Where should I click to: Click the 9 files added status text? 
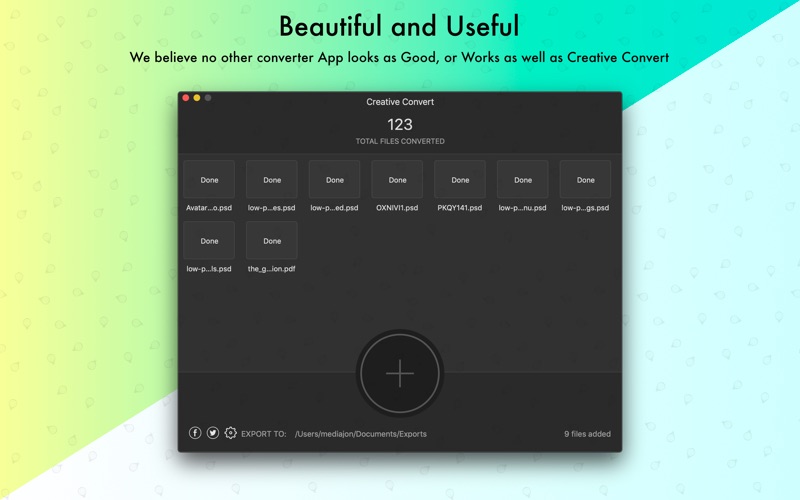[587, 434]
